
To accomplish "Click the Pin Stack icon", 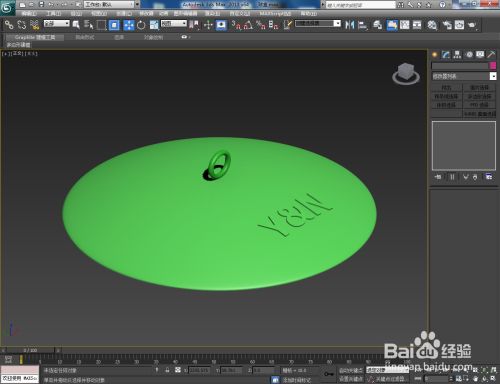I will (x=438, y=177).
